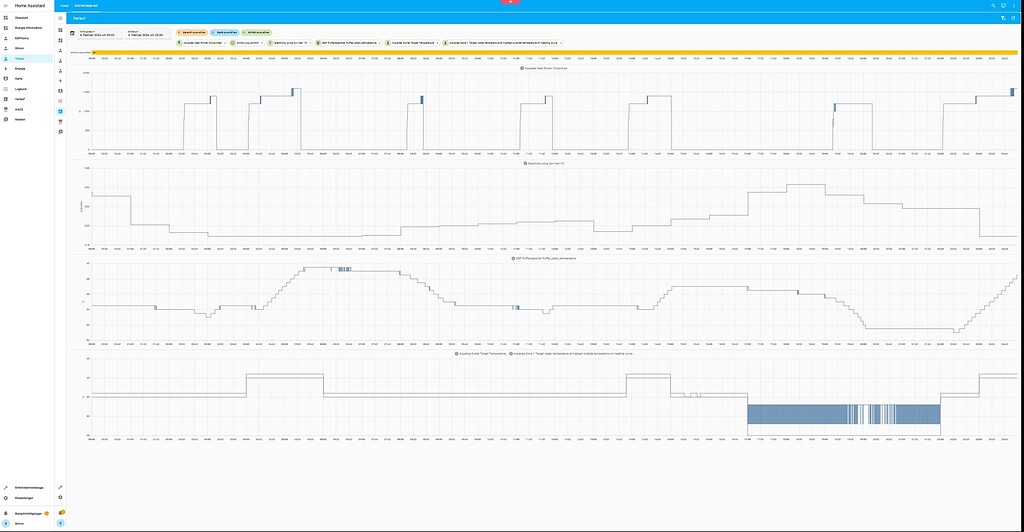Viewport: 1024px width, 532px height.
Task: Toggle Aquarea Zone 1 Target water legend in fourth chart
Action: pyautogui.click(x=571, y=354)
